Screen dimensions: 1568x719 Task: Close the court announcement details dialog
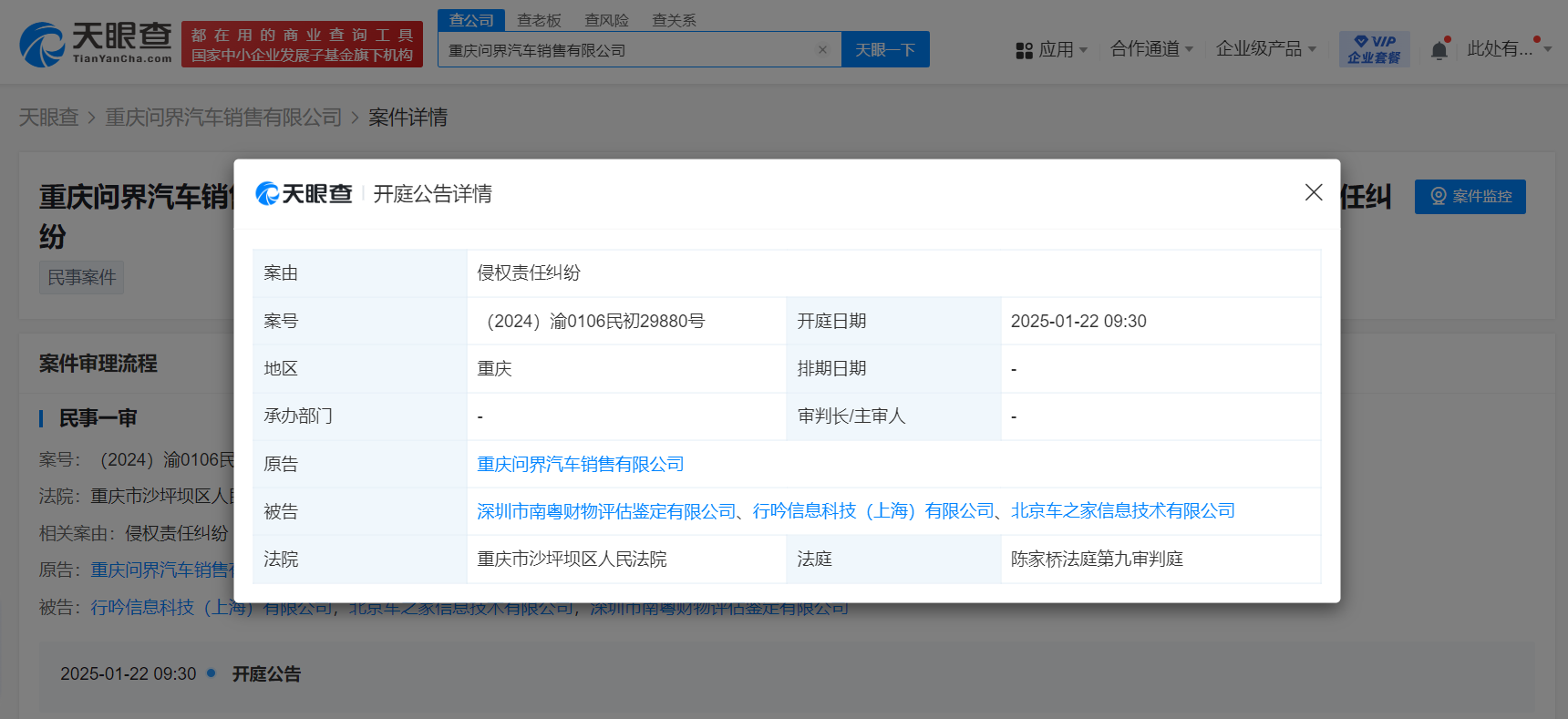[1313, 192]
